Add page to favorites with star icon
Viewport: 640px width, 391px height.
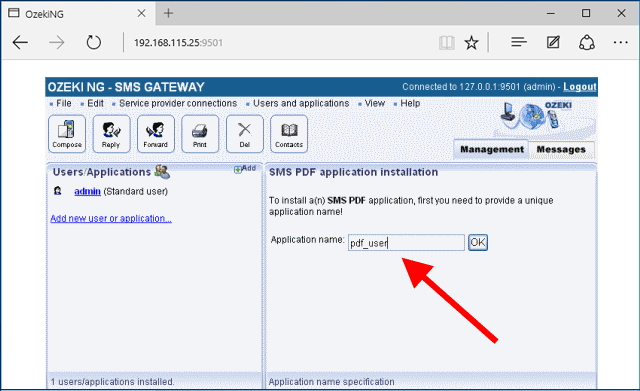[471, 42]
